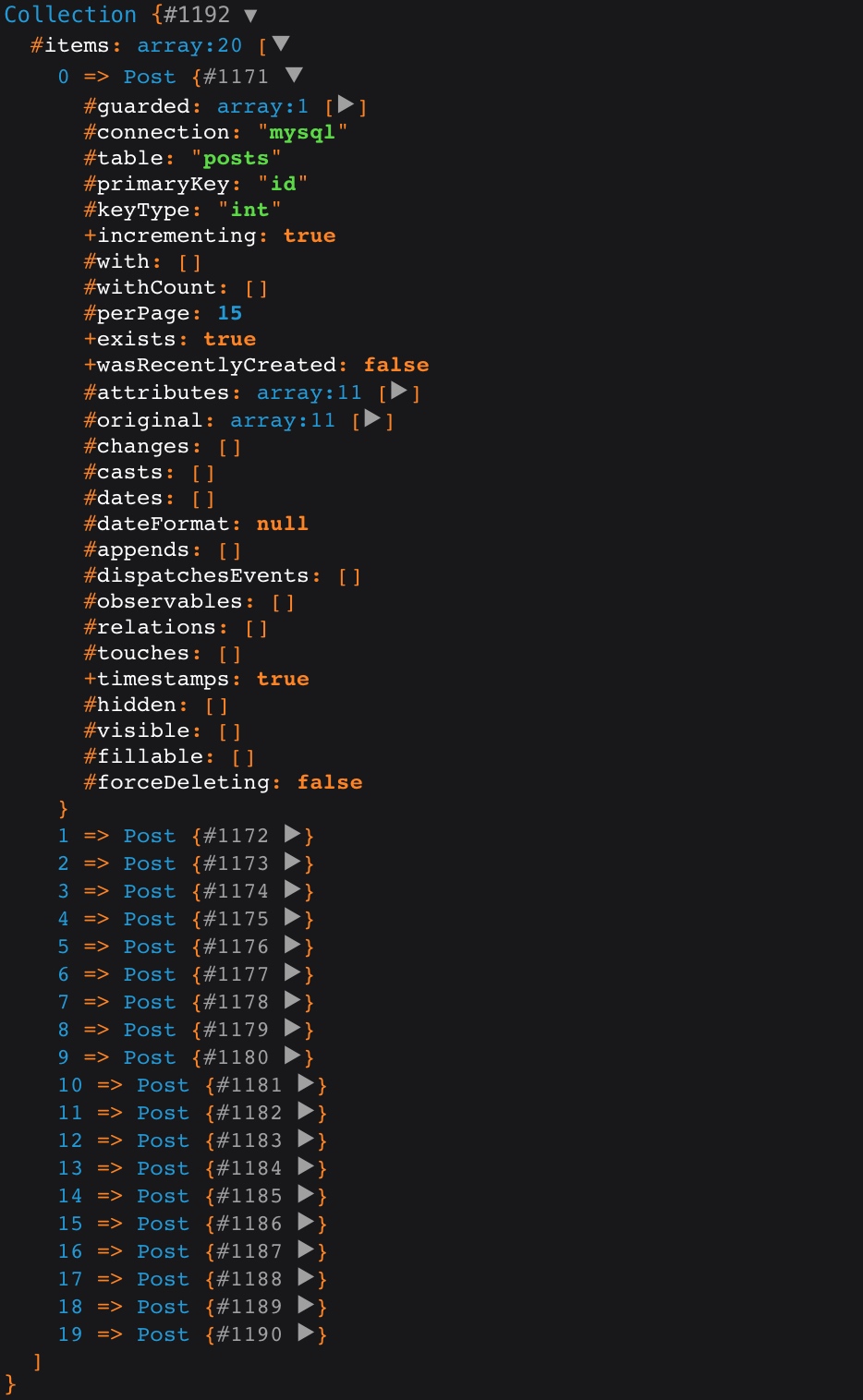
Task: Expand Post #1181 at index 10
Action: [307, 1083]
